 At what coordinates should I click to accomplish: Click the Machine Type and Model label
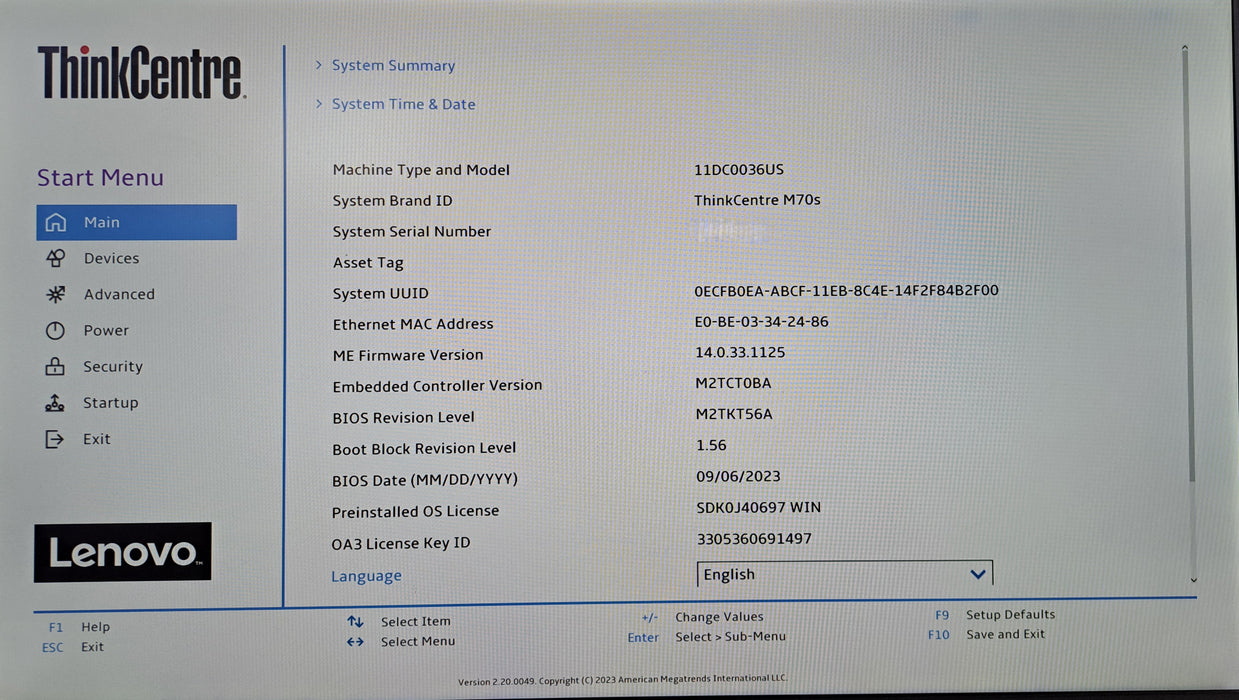tap(421, 170)
